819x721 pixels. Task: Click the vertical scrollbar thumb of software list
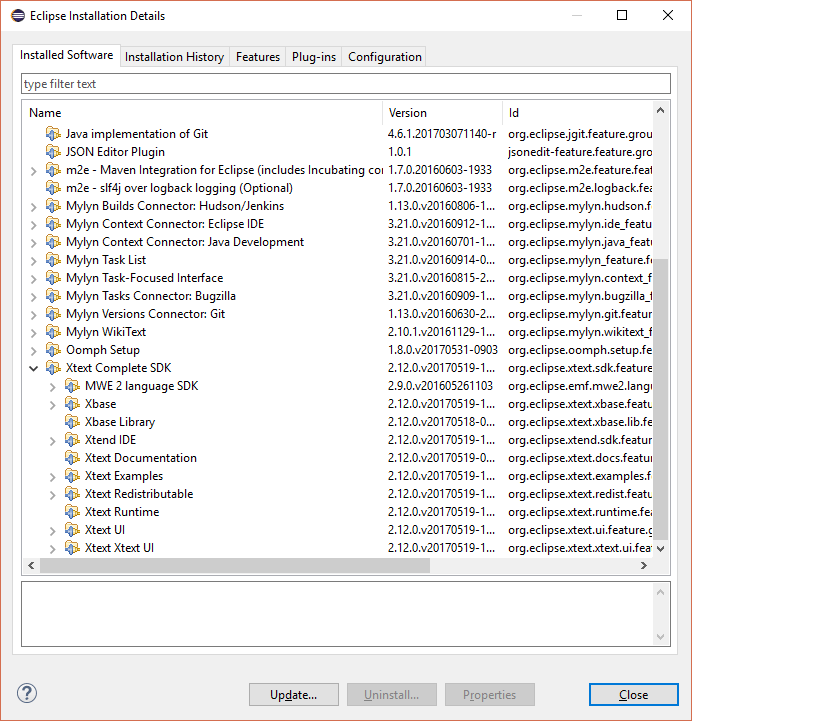[660, 399]
